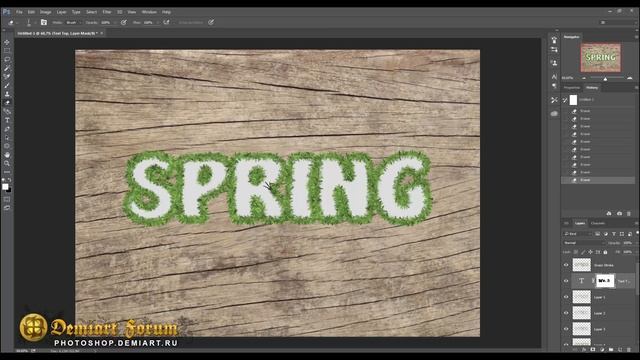Click pressure for size icon in options bar

[x=211, y=22]
